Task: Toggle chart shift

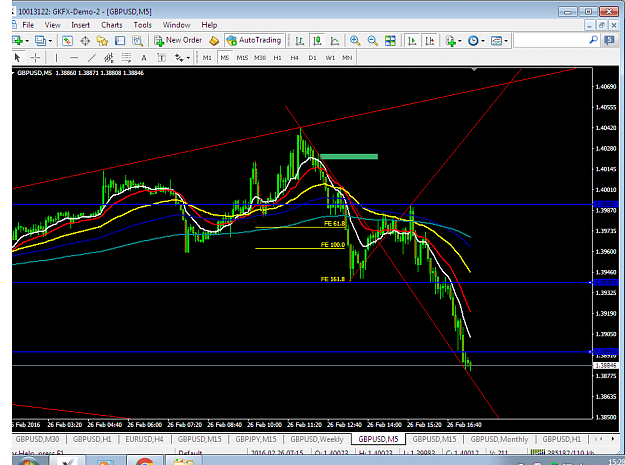Action: click(430, 41)
